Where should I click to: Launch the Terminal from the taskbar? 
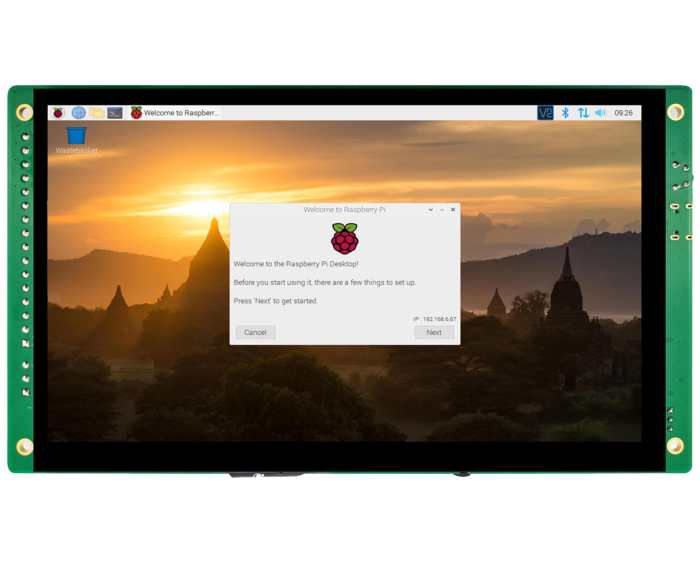[115, 113]
